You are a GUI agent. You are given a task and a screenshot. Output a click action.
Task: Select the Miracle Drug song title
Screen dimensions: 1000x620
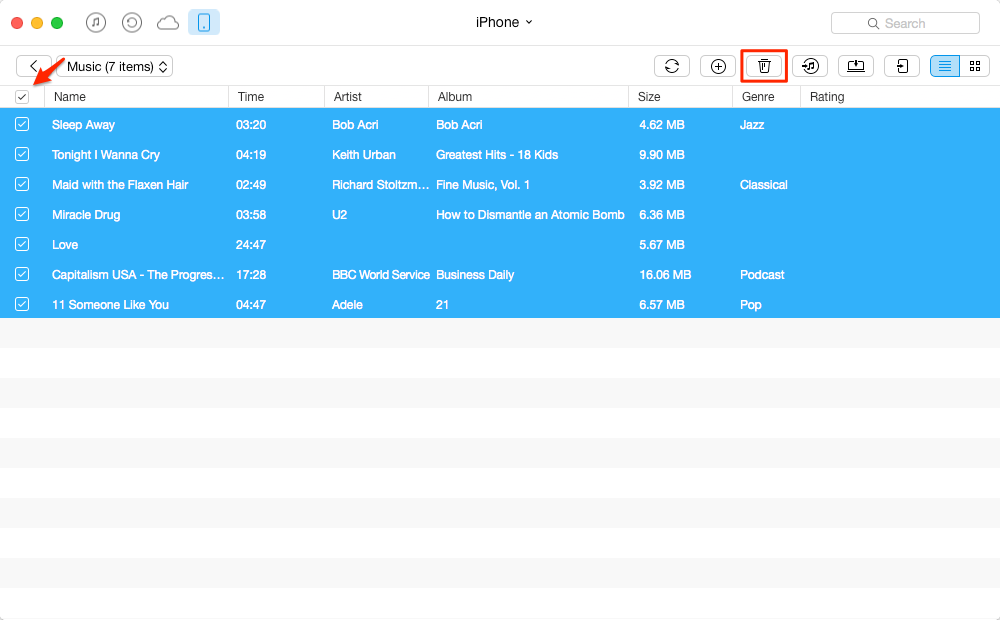pos(86,215)
